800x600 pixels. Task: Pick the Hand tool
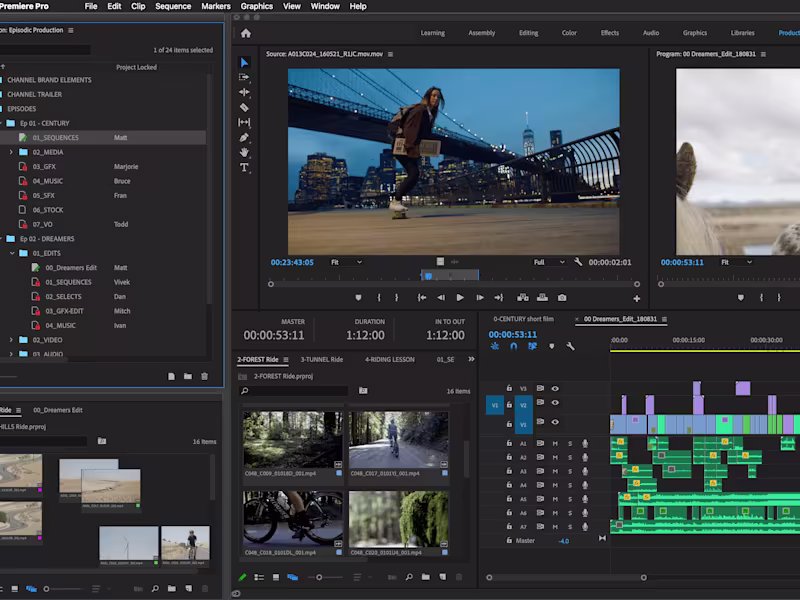(245, 152)
